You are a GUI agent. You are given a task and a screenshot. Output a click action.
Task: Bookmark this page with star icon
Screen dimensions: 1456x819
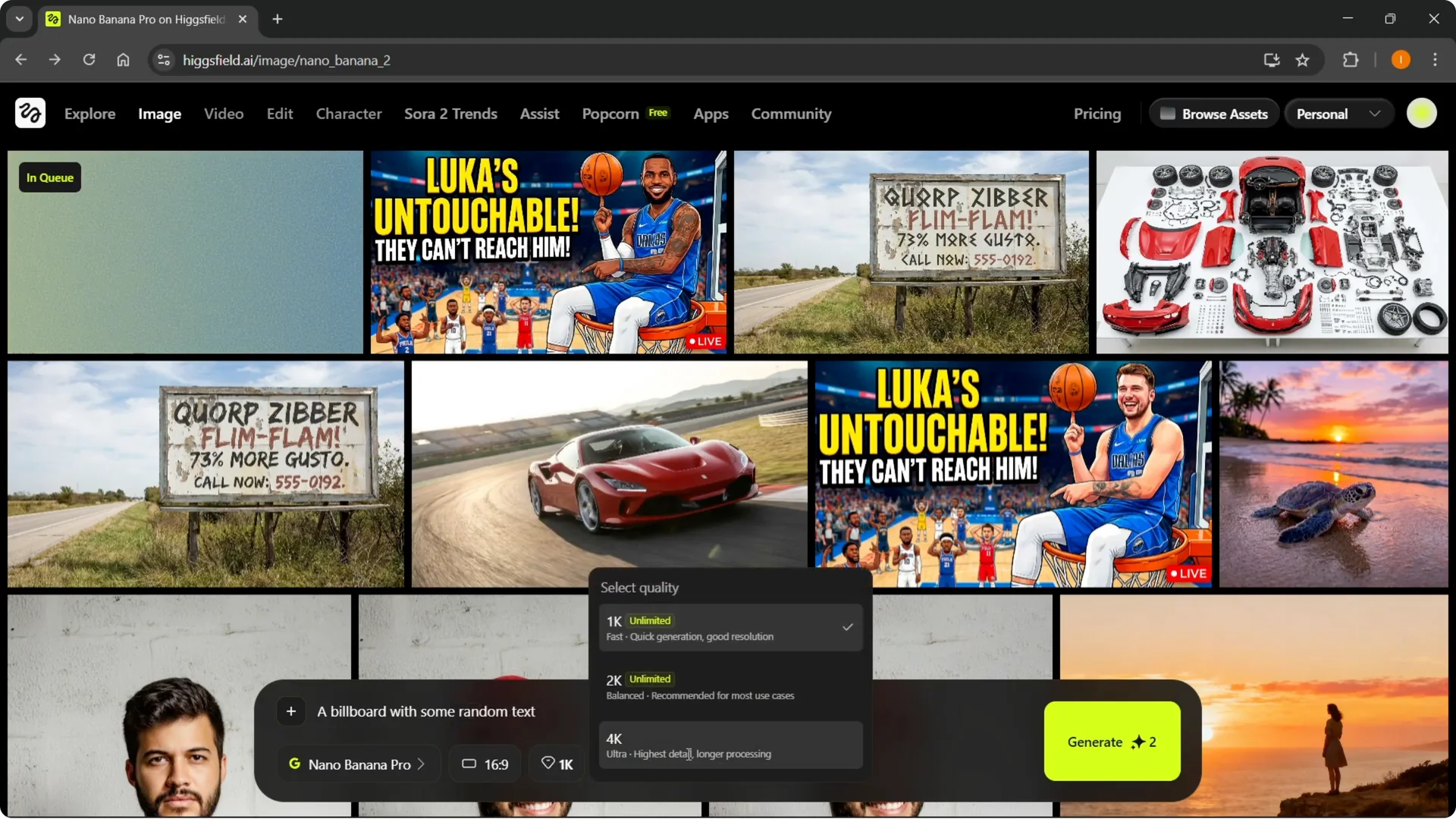(1303, 60)
